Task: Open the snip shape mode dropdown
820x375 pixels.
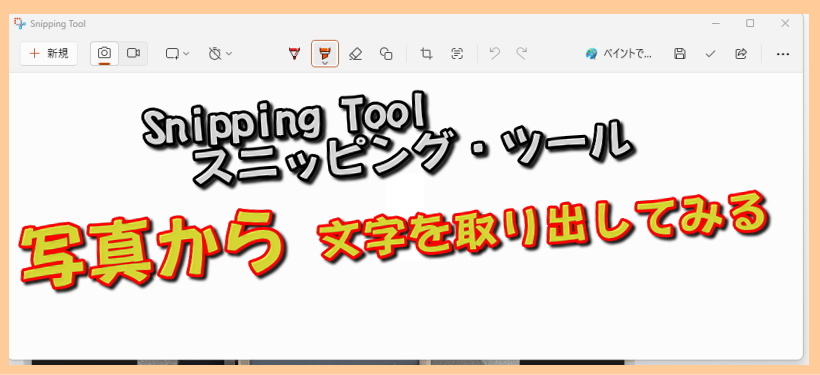Action: click(x=177, y=54)
